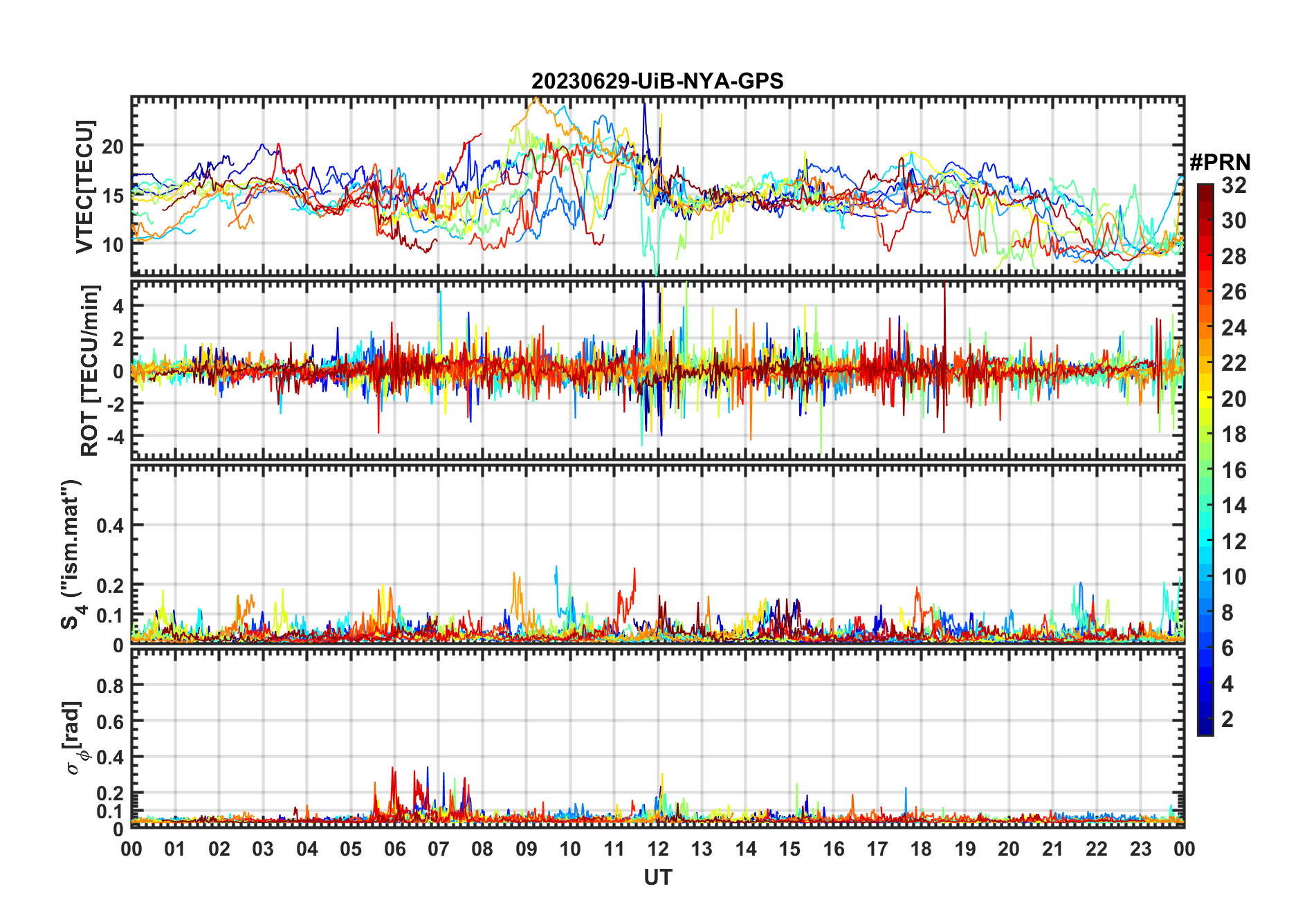Click VTEC panel tick label 20
This screenshot has height=920, width=1316.
coord(113,147)
